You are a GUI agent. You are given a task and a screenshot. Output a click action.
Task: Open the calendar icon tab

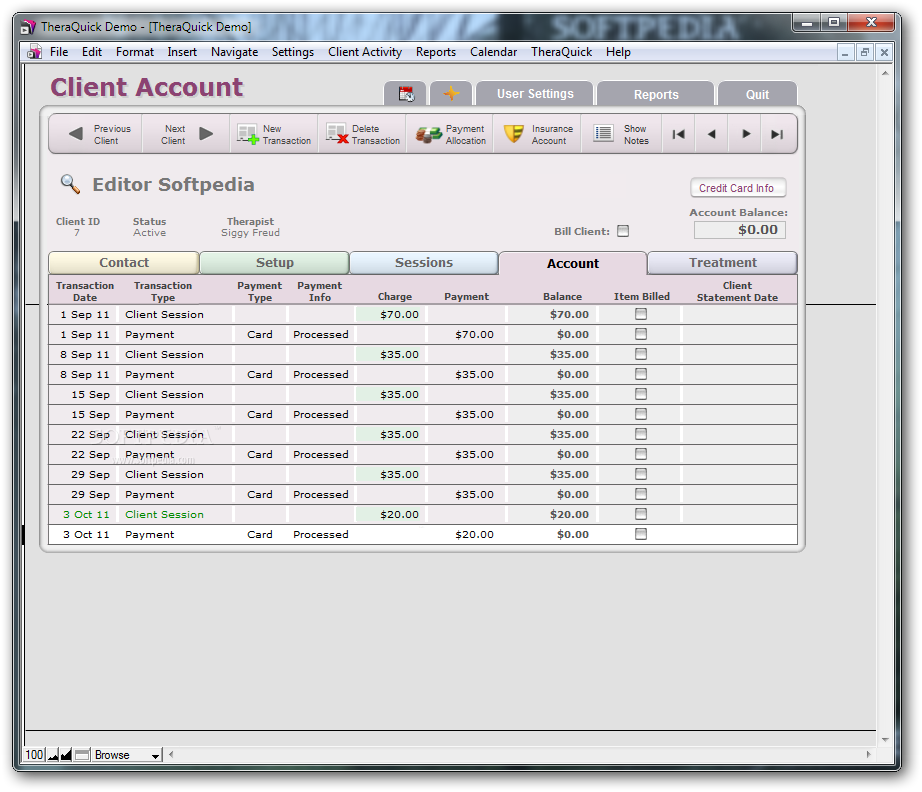[406, 93]
